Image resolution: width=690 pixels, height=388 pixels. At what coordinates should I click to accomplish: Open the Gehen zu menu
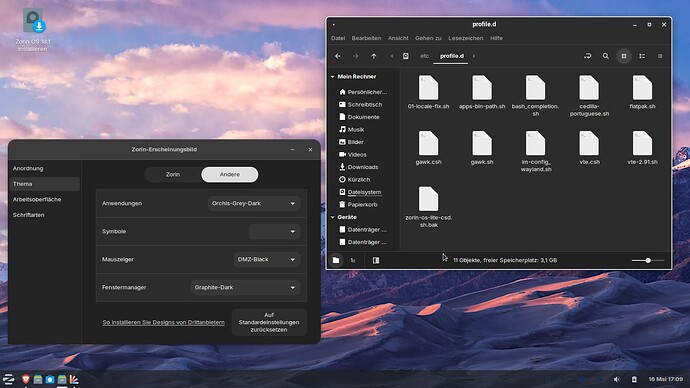click(428, 38)
